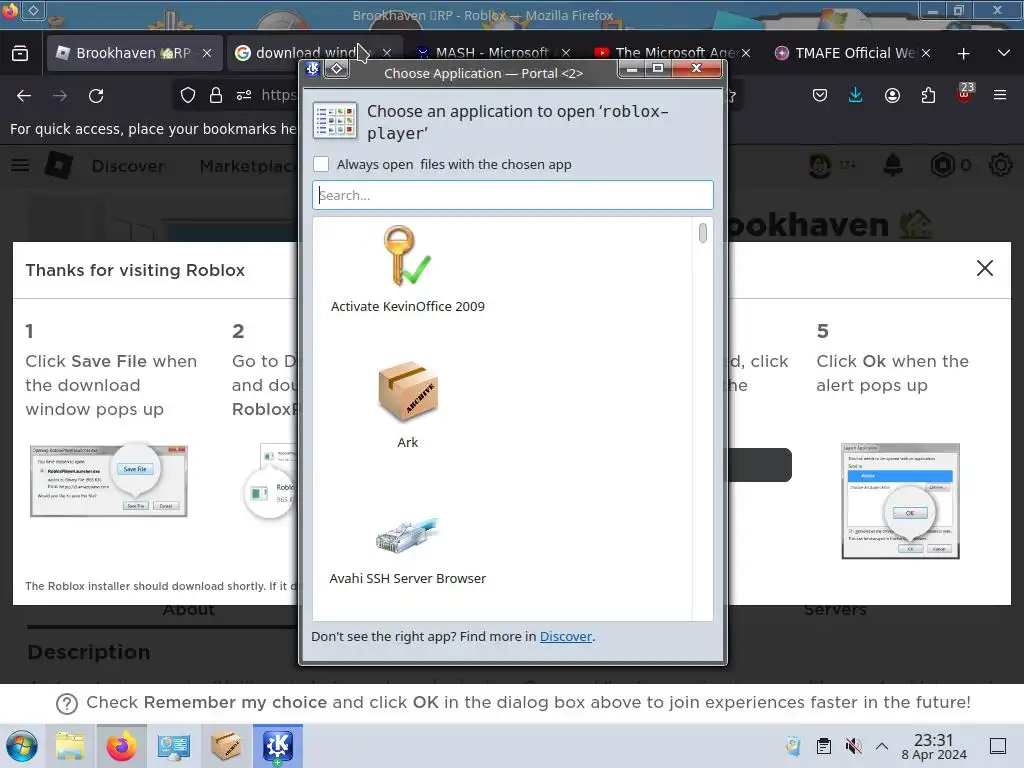Screen dimensions: 1024x768
Task: Click the Robux balance icon
Action: (x=942, y=165)
